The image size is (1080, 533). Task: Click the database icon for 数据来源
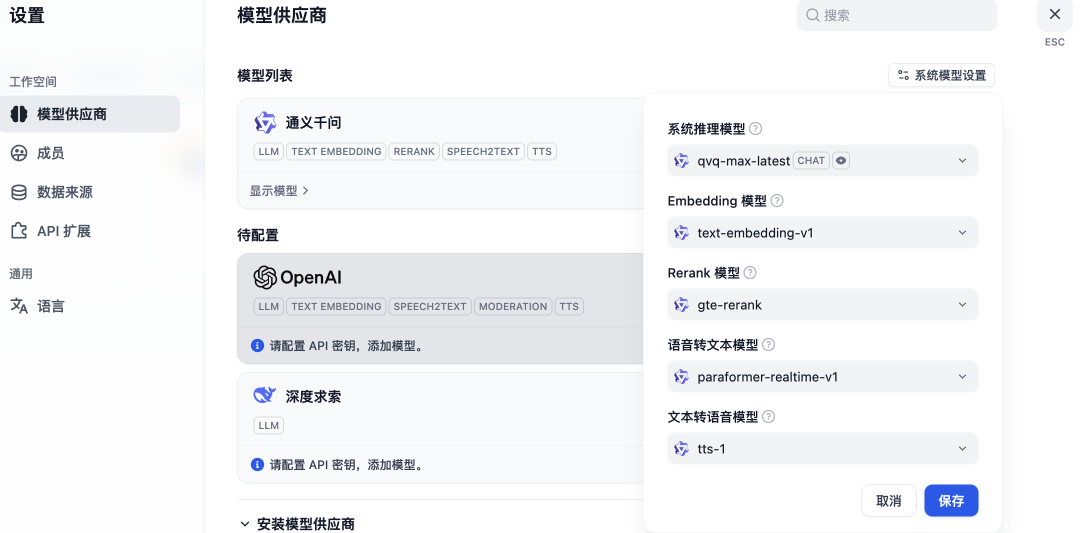(19, 192)
